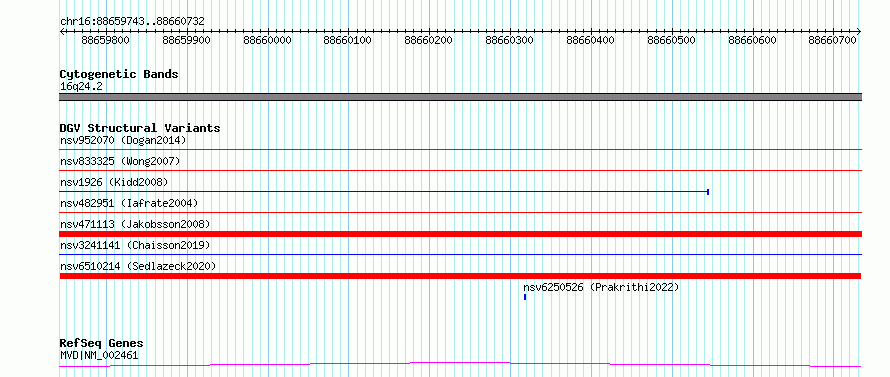The width and height of the screenshot is (890, 377).
Task: Open the MVD|NM_002461 gene label
Action: (x=99, y=356)
